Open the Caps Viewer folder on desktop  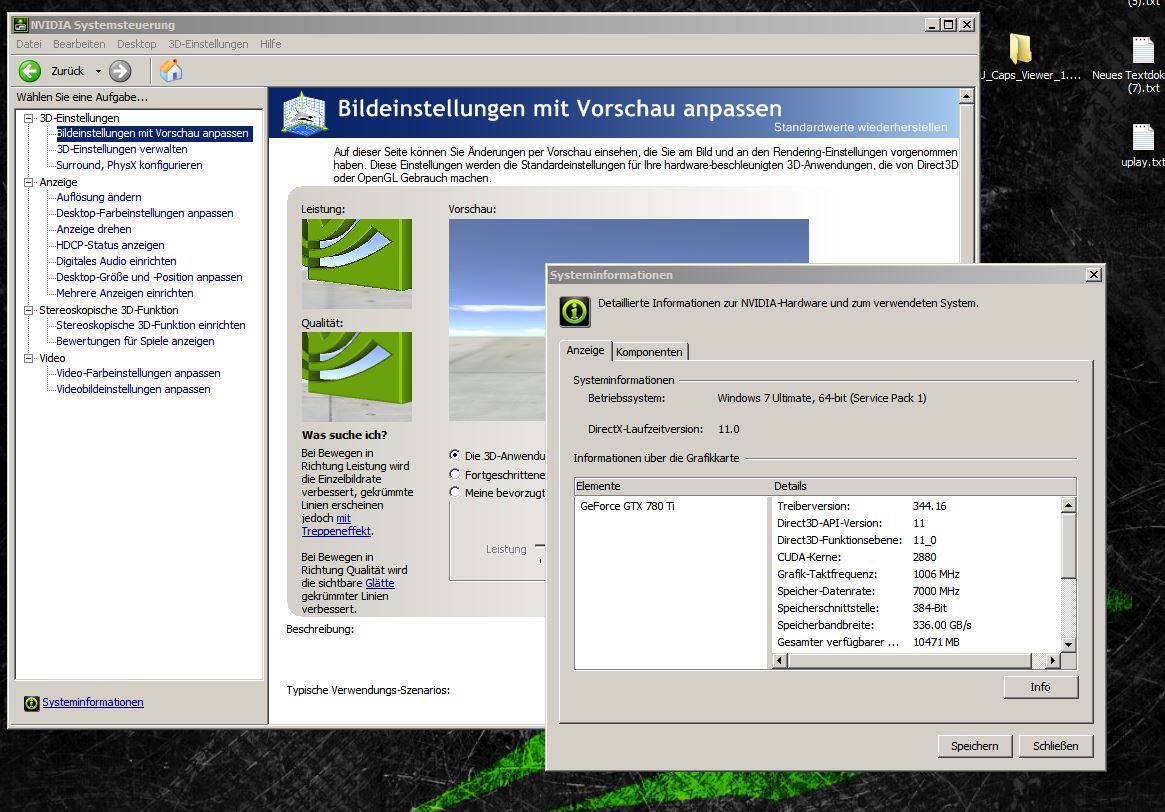coord(1021,49)
